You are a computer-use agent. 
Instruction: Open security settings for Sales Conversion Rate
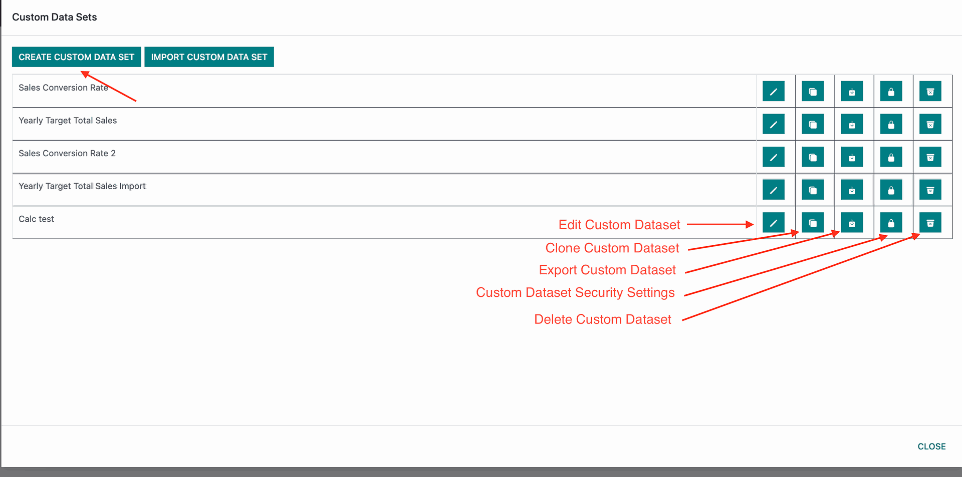click(891, 91)
